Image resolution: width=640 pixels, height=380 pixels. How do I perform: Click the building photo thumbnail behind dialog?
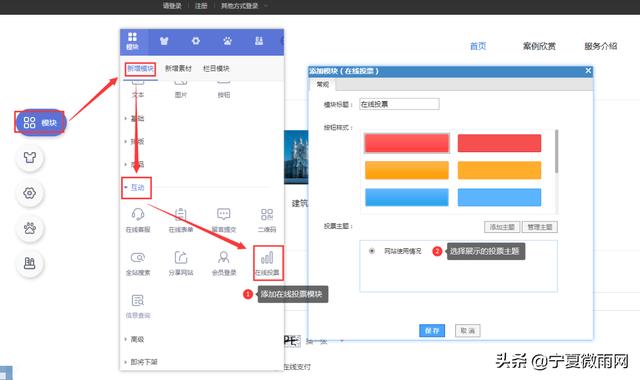coord(296,157)
